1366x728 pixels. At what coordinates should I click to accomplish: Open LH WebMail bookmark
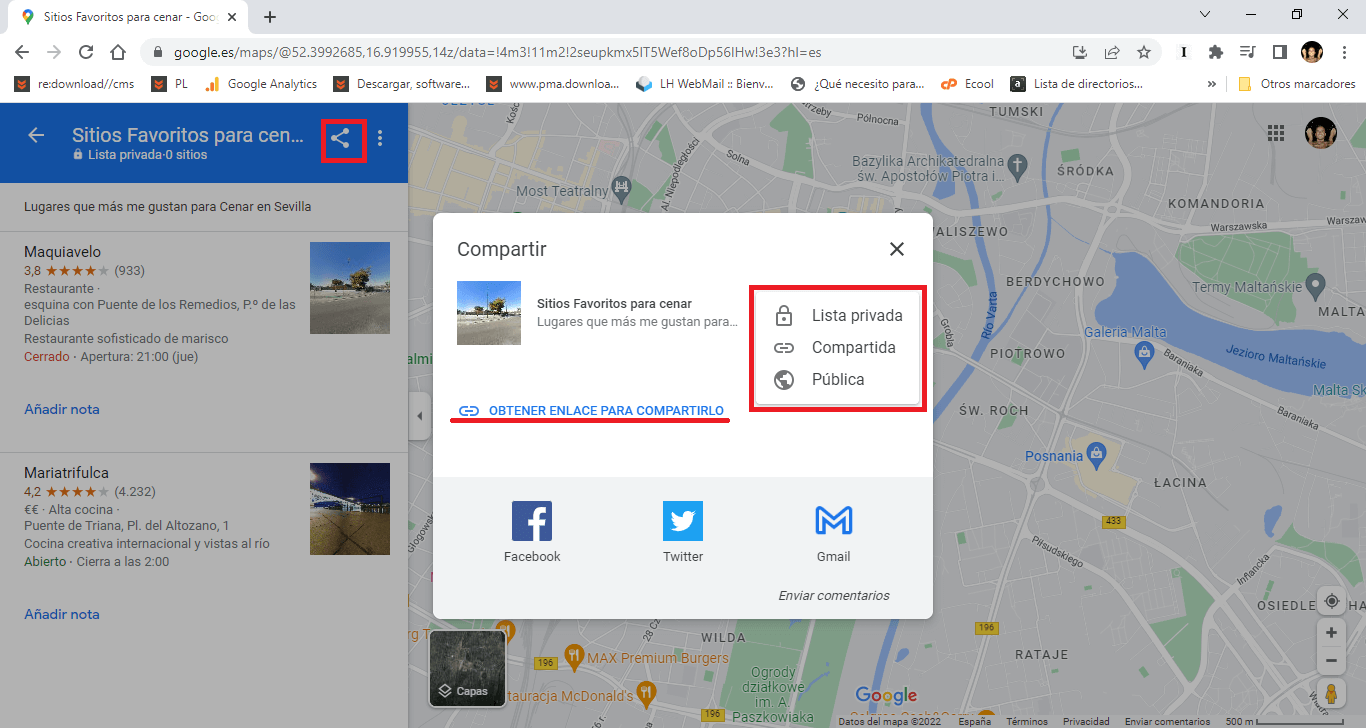[707, 84]
